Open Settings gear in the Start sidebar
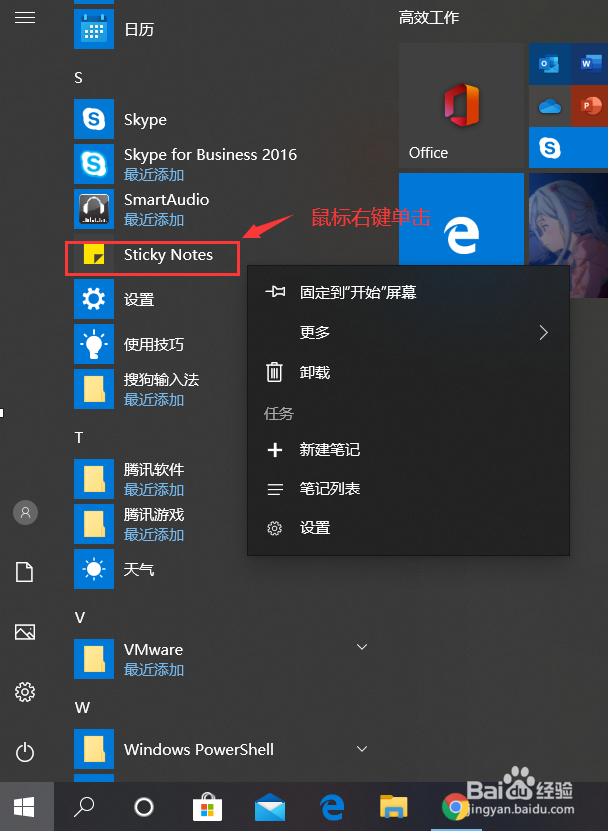The width and height of the screenshot is (608, 831). [x=25, y=692]
